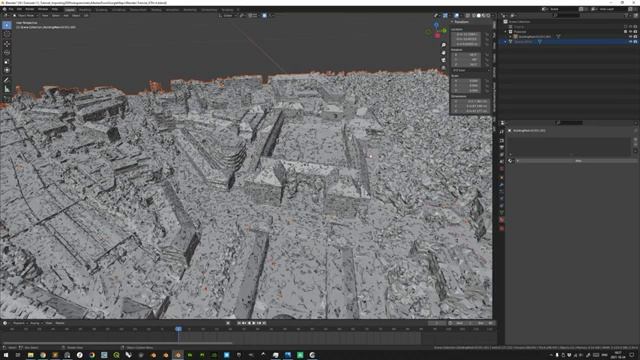Toggle X-ray mode in viewport header
640x360 pixels.
(x=467, y=16)
